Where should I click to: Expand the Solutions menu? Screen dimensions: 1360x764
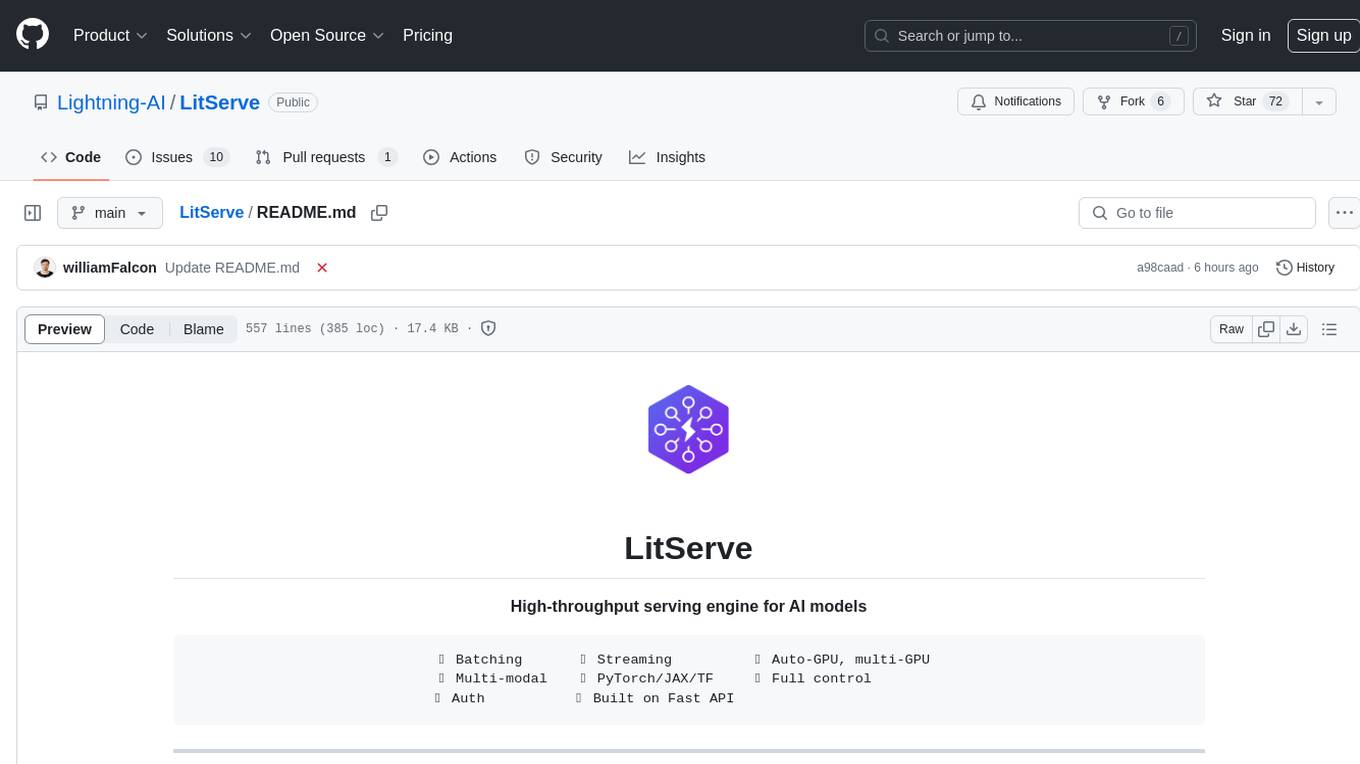(x=209, y=35)
